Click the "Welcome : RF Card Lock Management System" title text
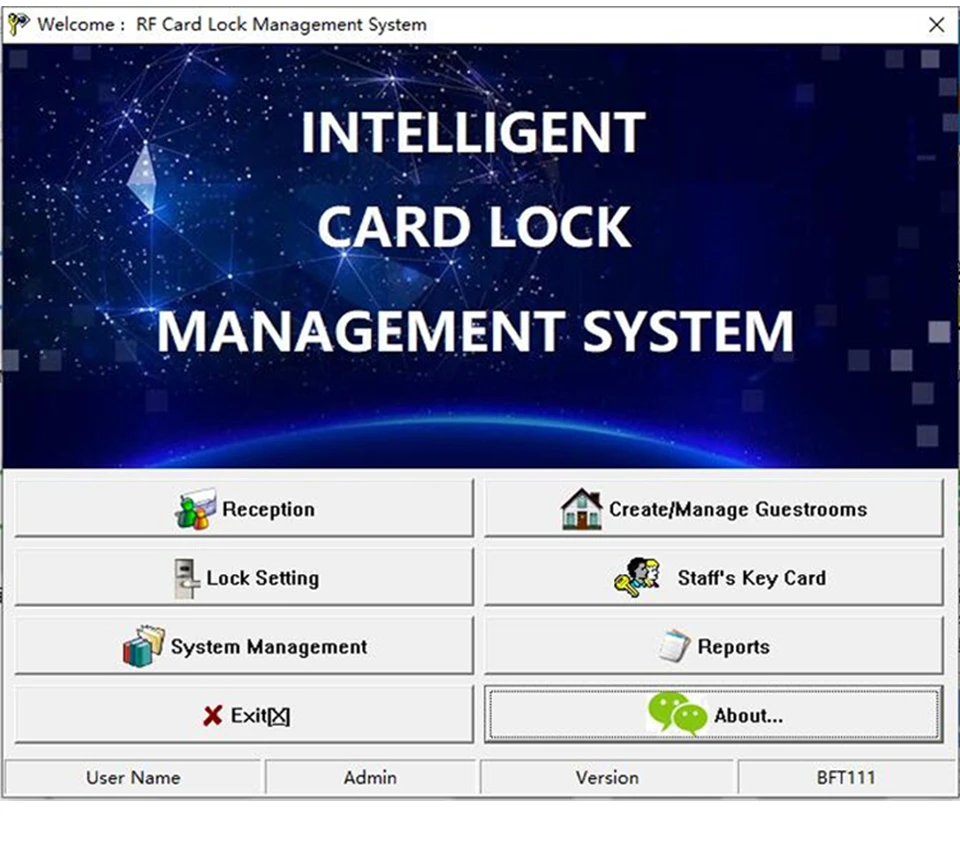960x842 pixels. 232,24
